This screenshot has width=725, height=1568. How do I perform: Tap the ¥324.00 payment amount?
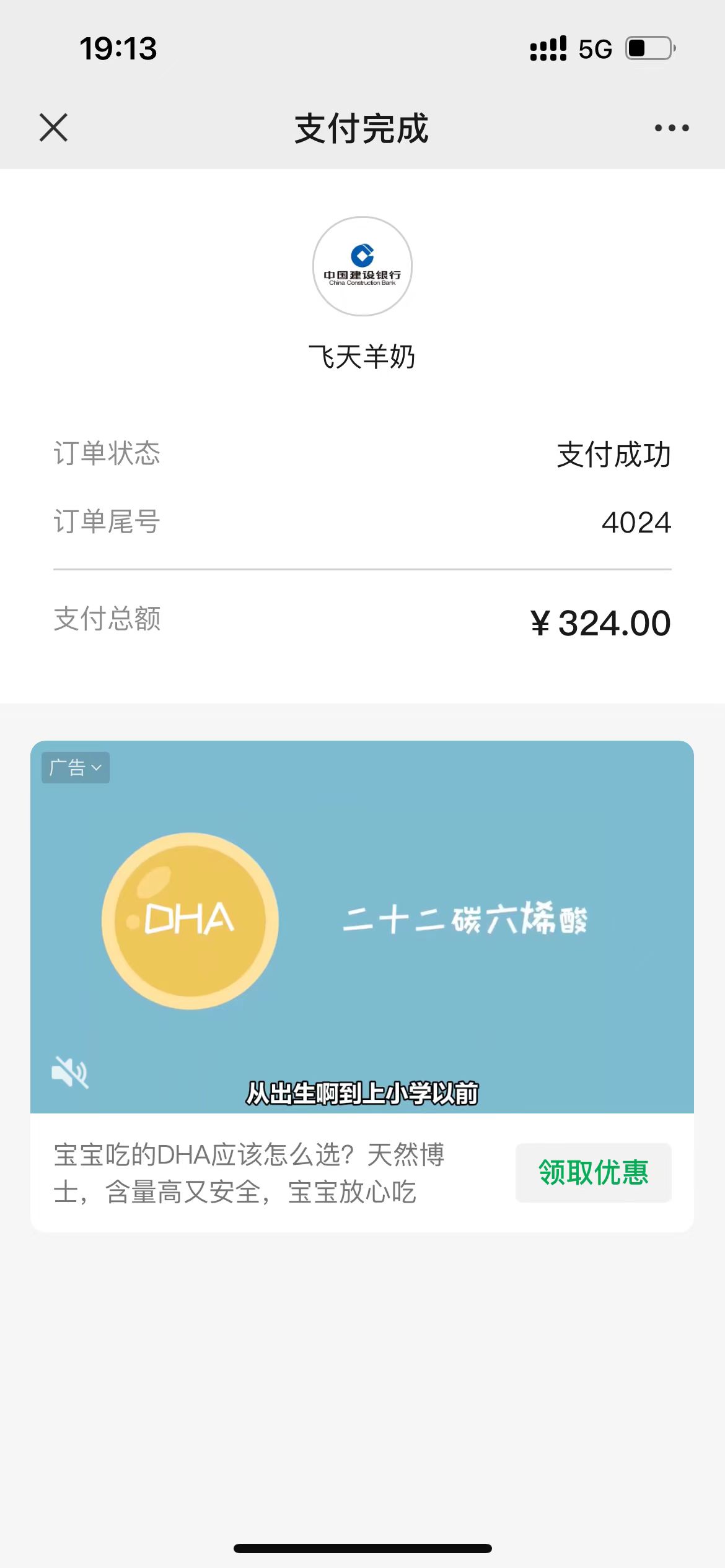click(x=600, y=623)
